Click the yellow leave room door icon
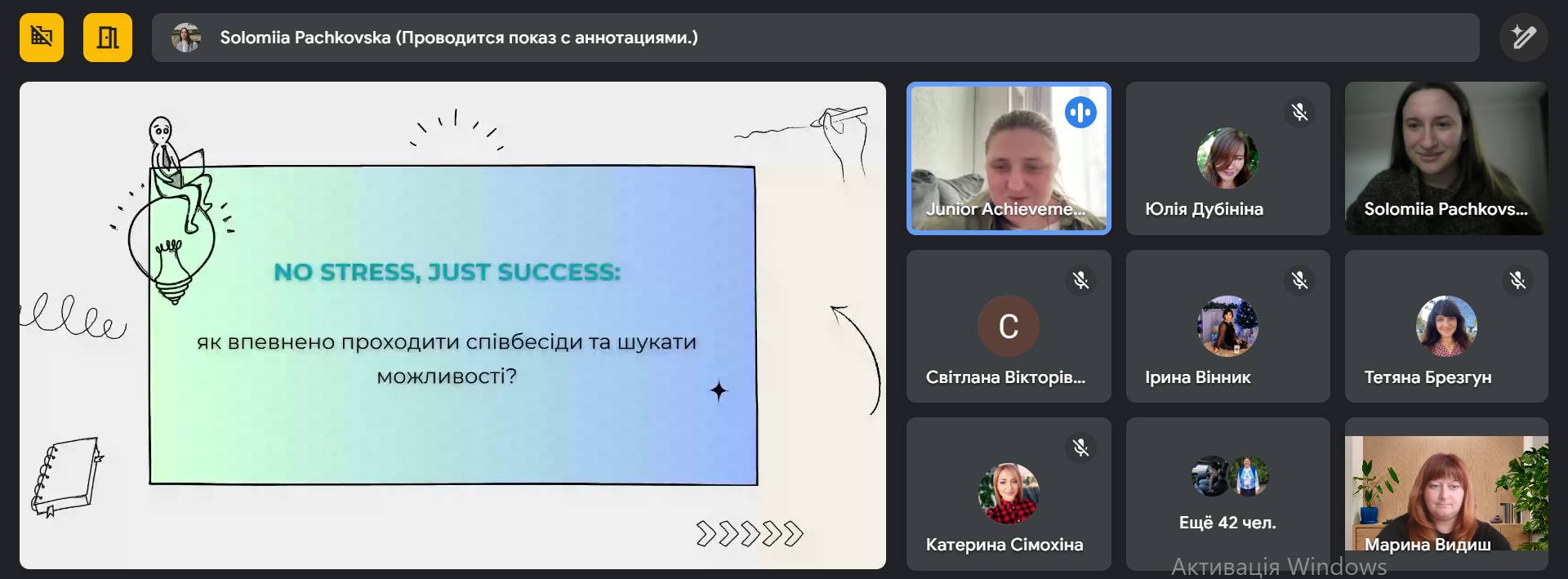This screenshot has height=579, width=1568. point(107,38)
